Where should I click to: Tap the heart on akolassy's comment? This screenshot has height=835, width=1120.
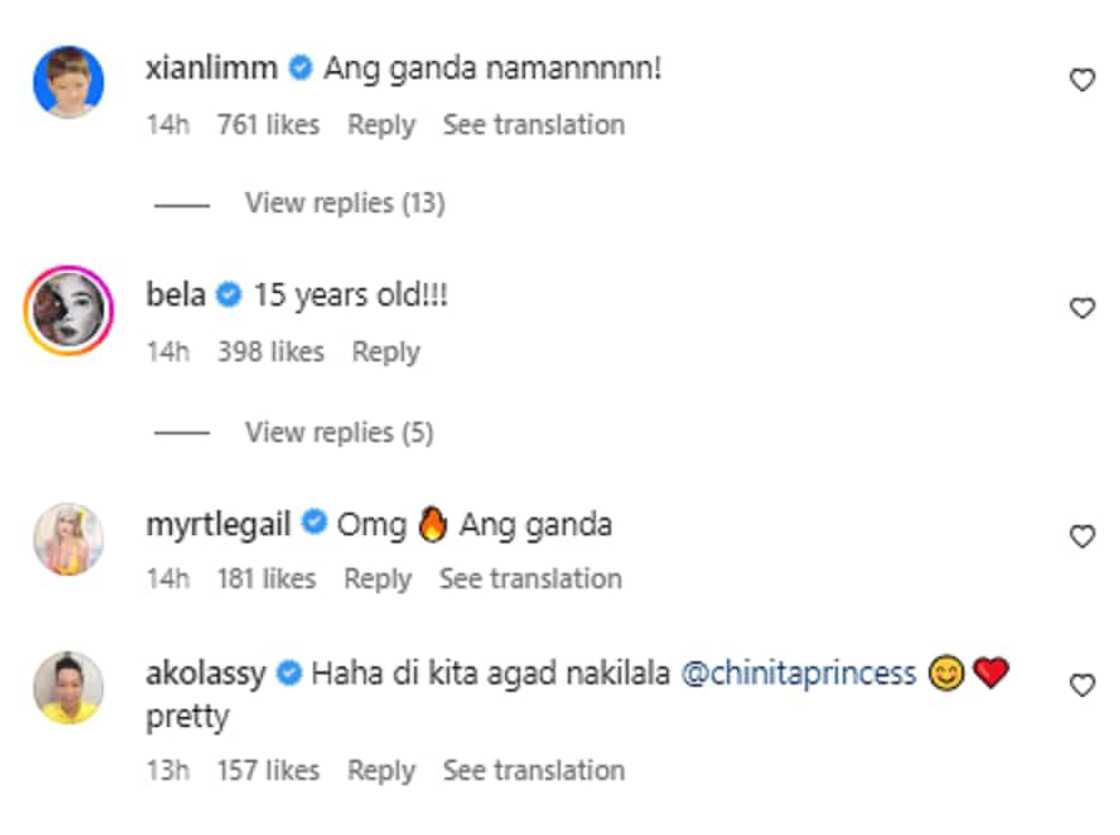coord(1082,685)
